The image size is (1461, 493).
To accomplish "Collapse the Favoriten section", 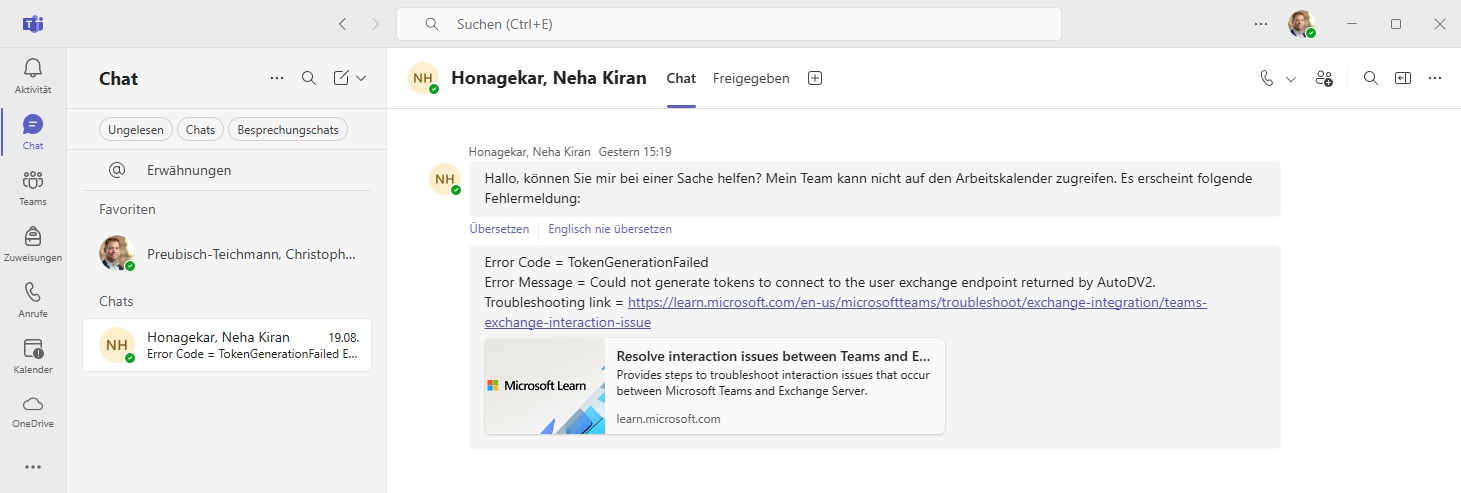I will click(127, 209).
